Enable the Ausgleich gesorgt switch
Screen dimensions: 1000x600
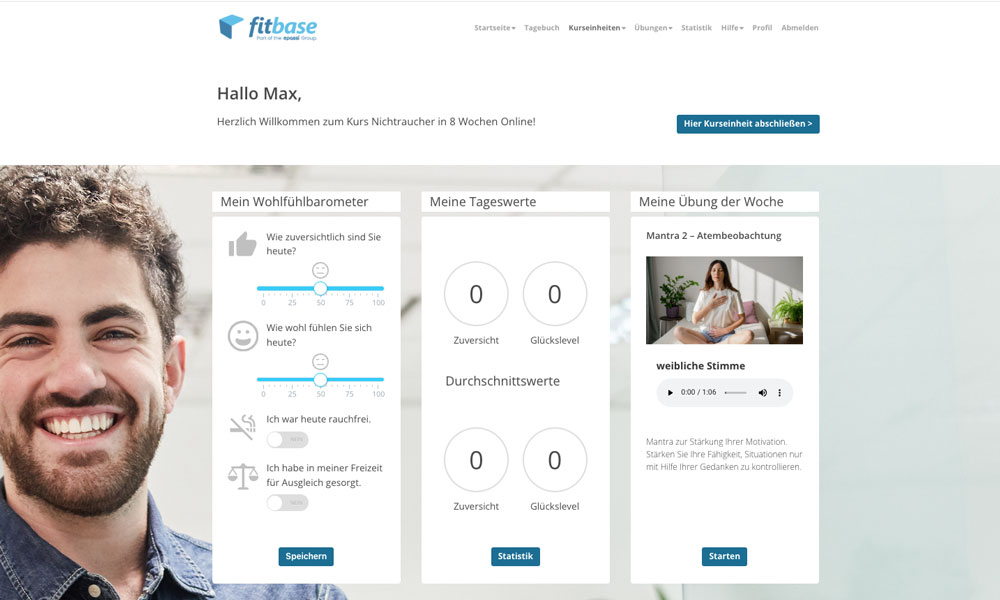(285, 502)
